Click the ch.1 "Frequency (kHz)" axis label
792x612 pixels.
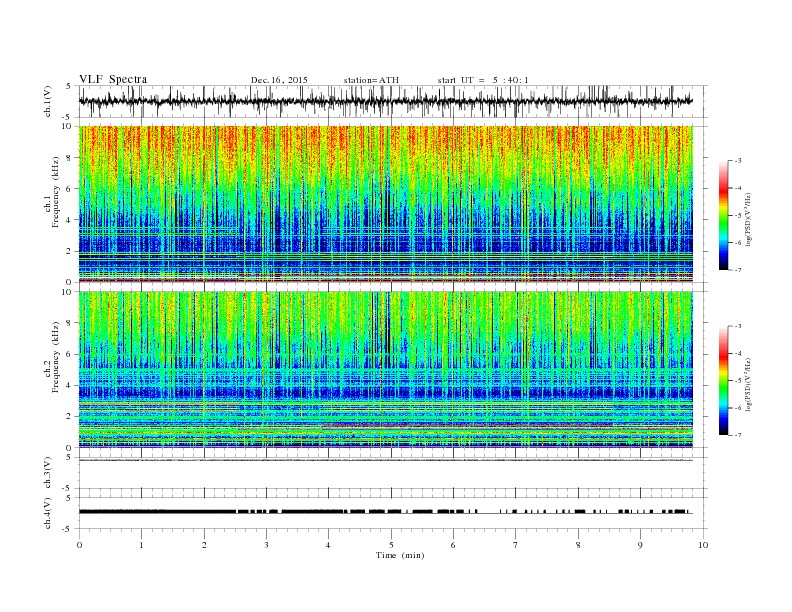click(56, 192)
